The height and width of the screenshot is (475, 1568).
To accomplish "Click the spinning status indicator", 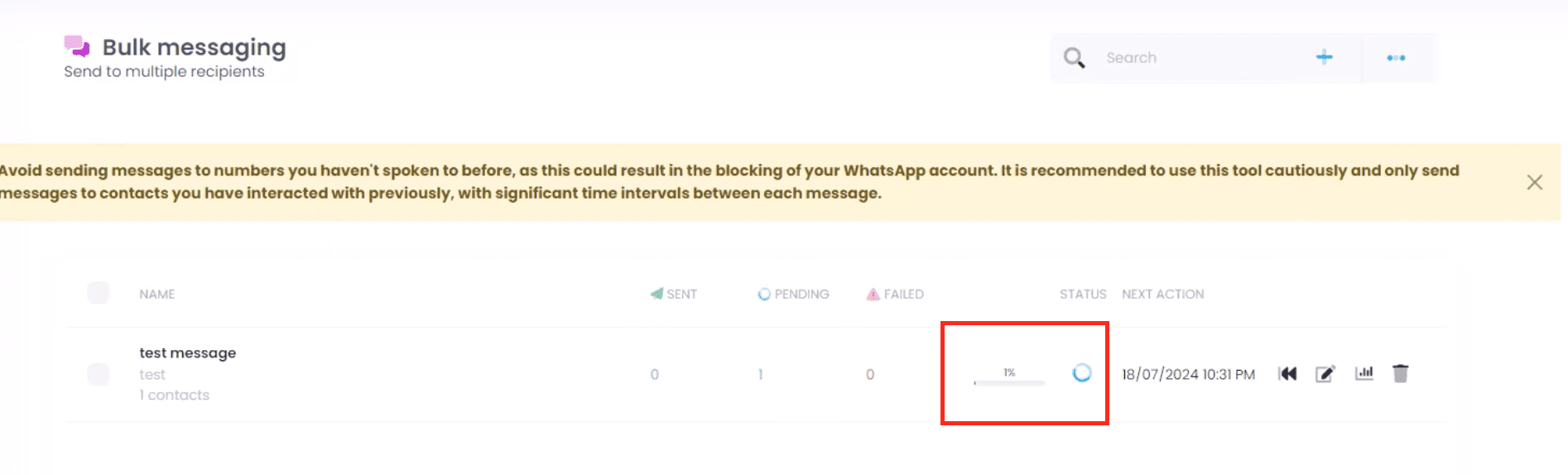I will [1081, 373].
